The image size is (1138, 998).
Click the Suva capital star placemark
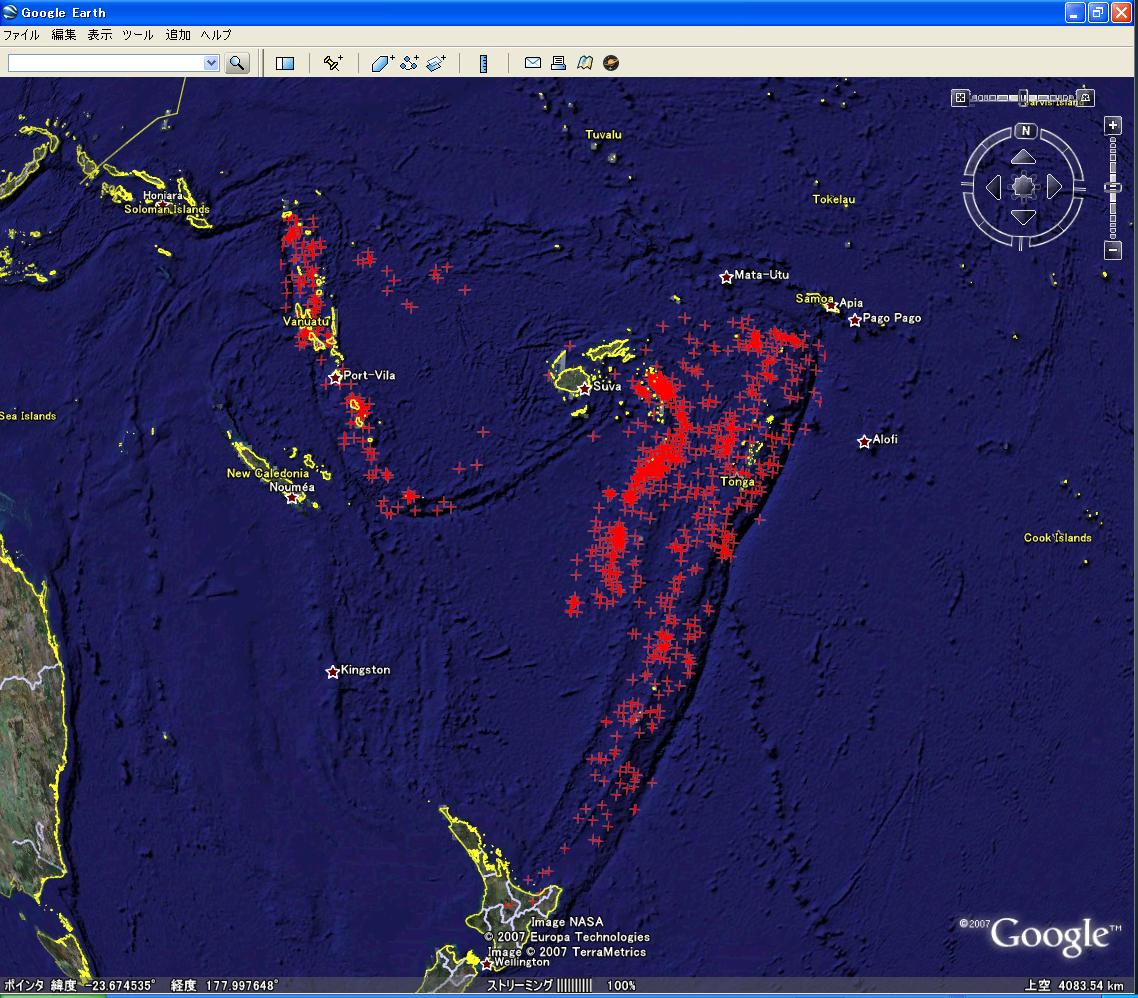coord(585,388)
